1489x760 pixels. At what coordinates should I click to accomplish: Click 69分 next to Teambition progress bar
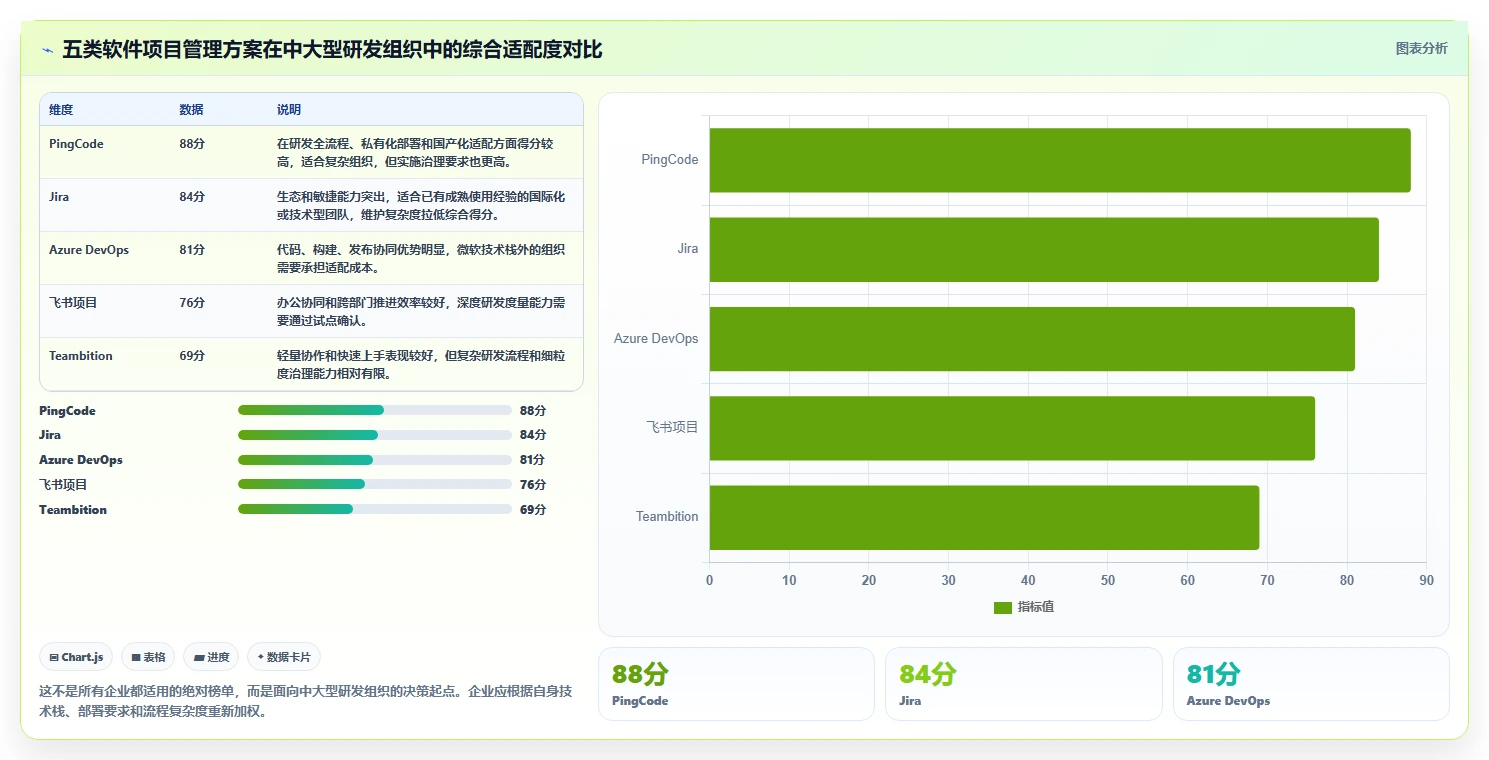[x=533, y=510]
